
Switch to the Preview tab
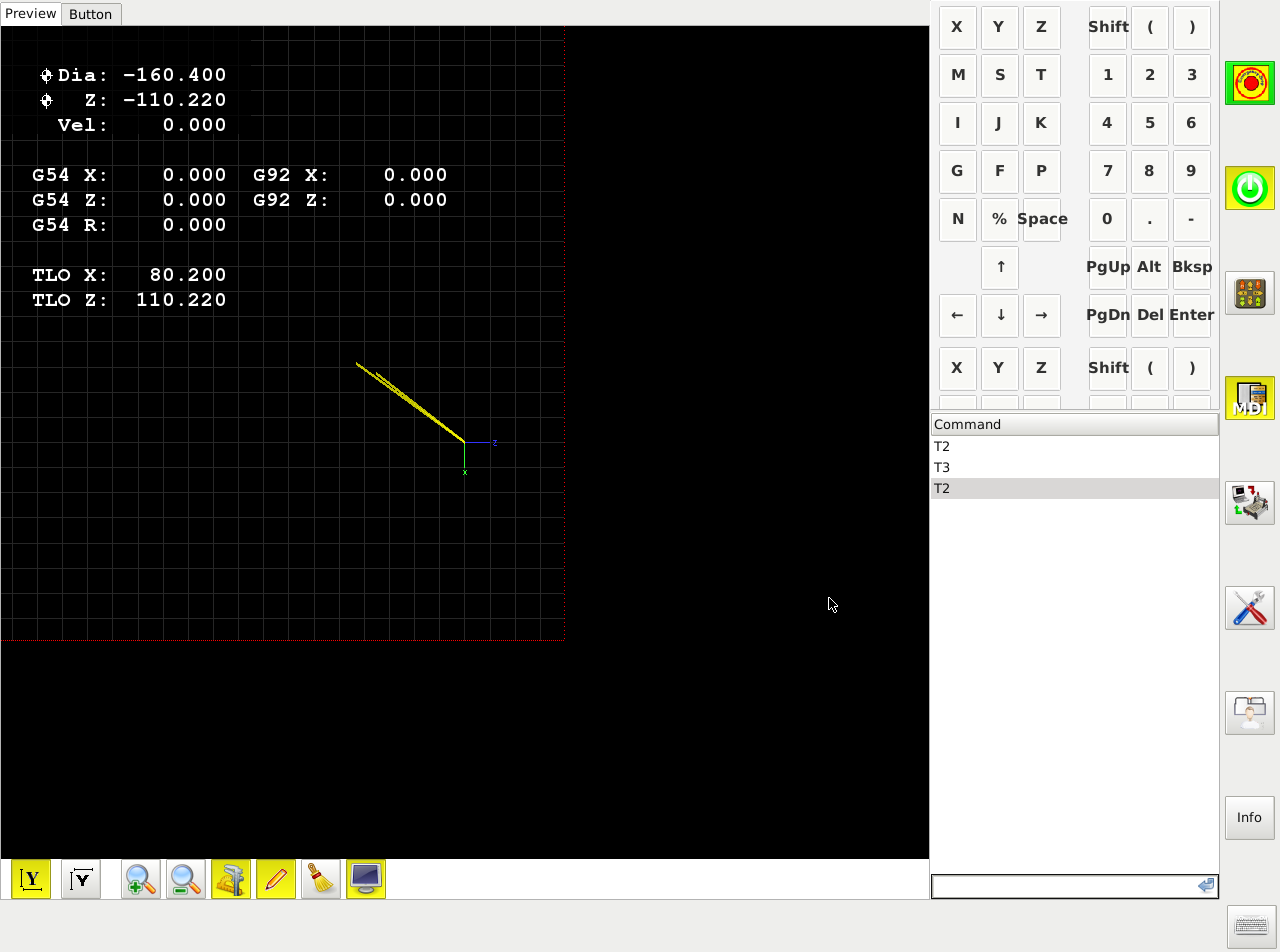tap(31, 13)
